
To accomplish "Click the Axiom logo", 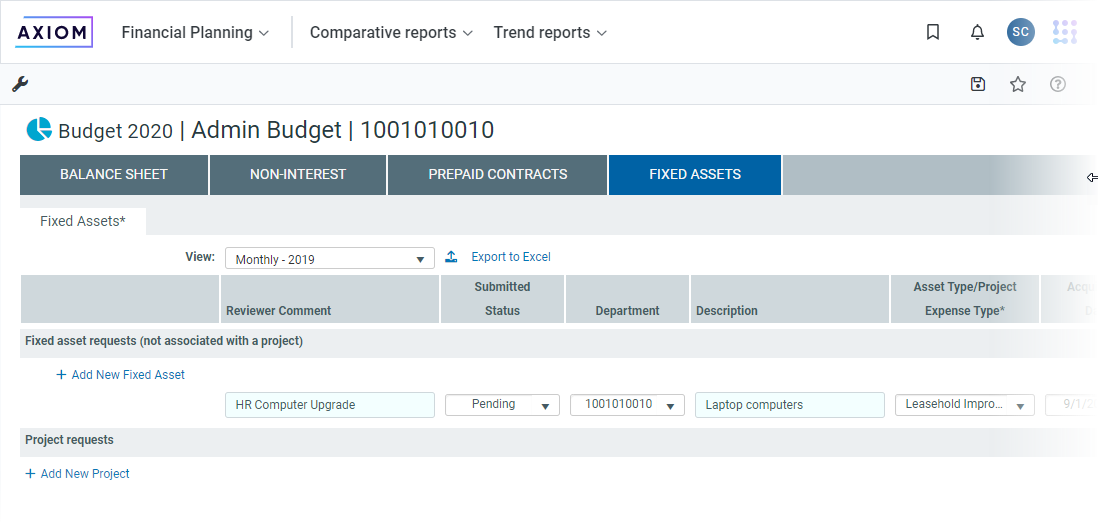I will click(x=54, y=32).
